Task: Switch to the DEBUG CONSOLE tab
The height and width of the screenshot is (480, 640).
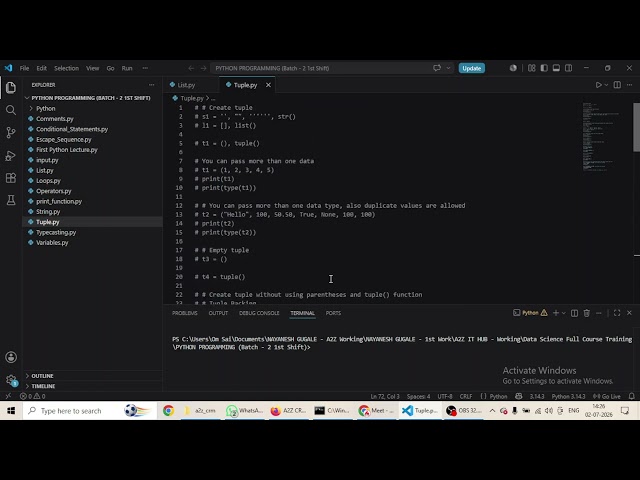Action: [x=259, y=313]
